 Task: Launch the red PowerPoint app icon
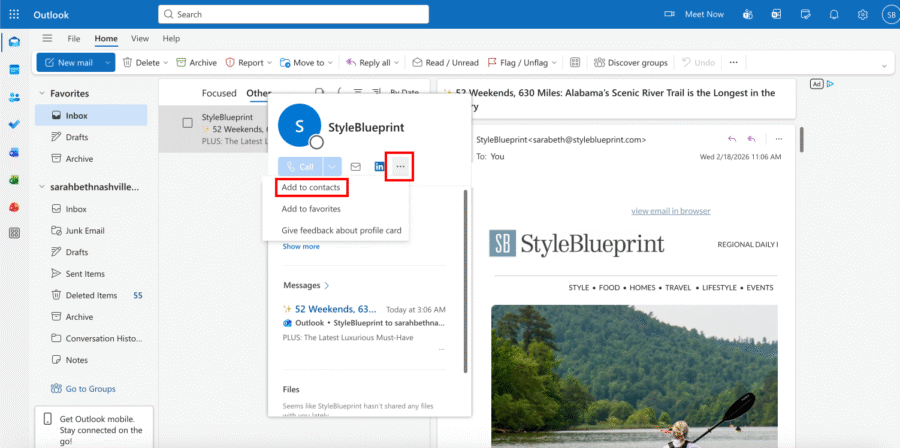click(14, 207)
